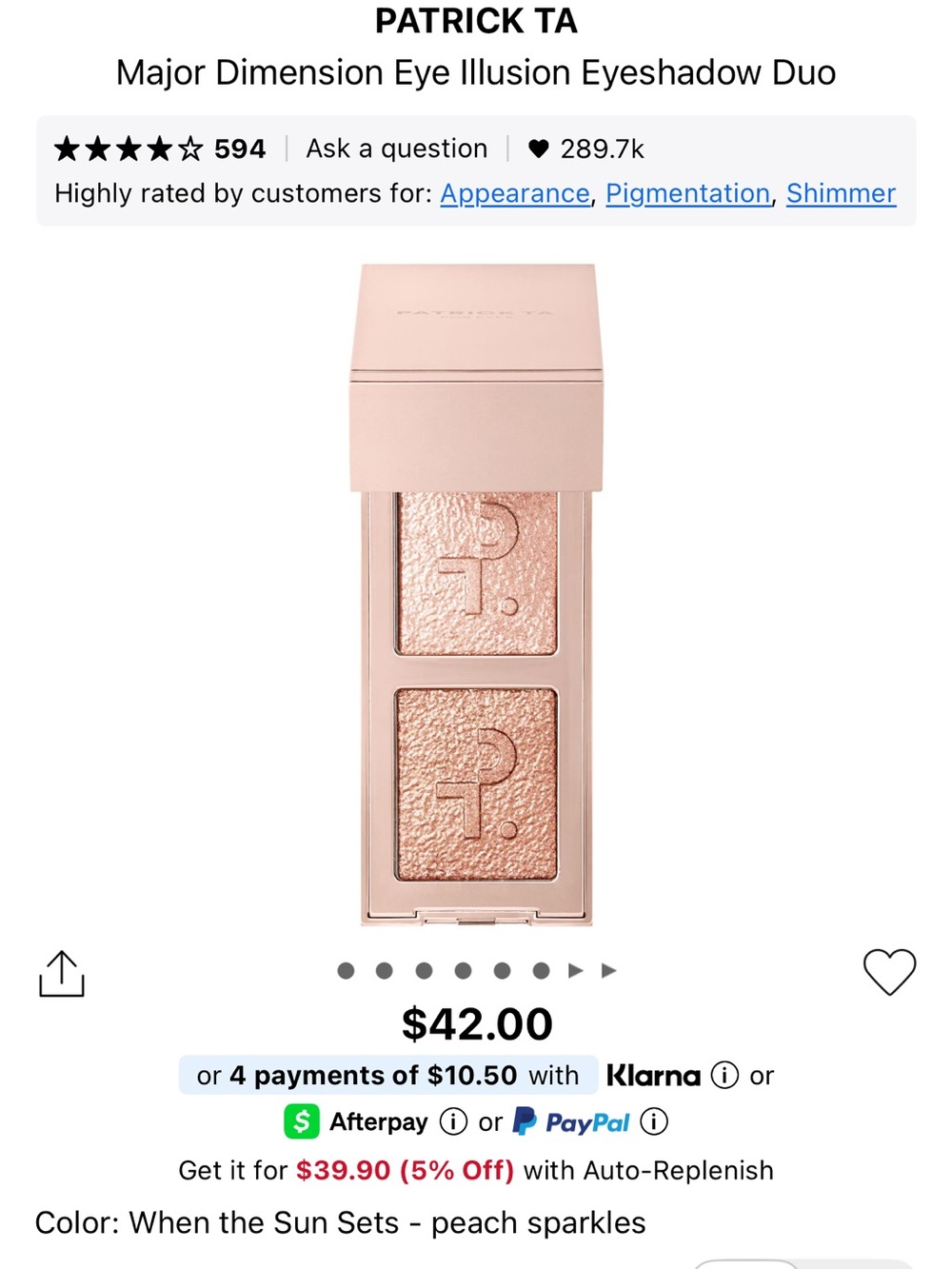
Task: Open Afterpay info icon
Action: (x=453, y=1122)
